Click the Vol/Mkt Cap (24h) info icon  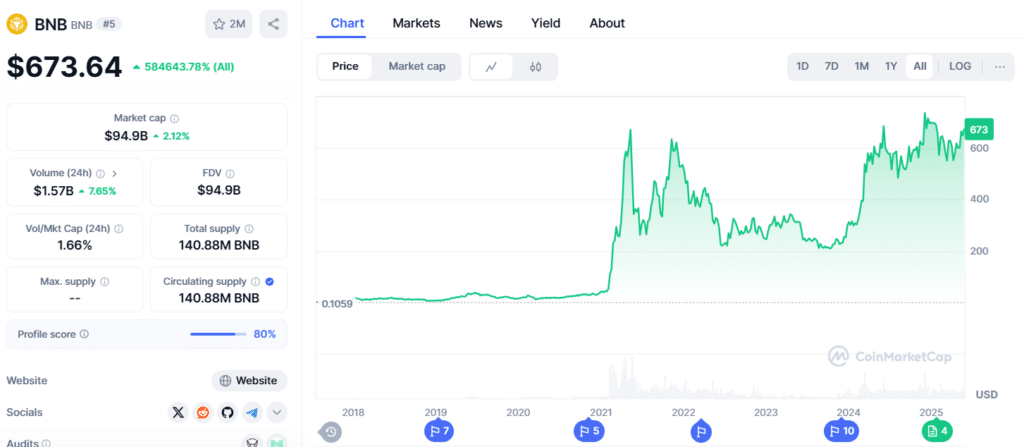click(x=119, y=229)
